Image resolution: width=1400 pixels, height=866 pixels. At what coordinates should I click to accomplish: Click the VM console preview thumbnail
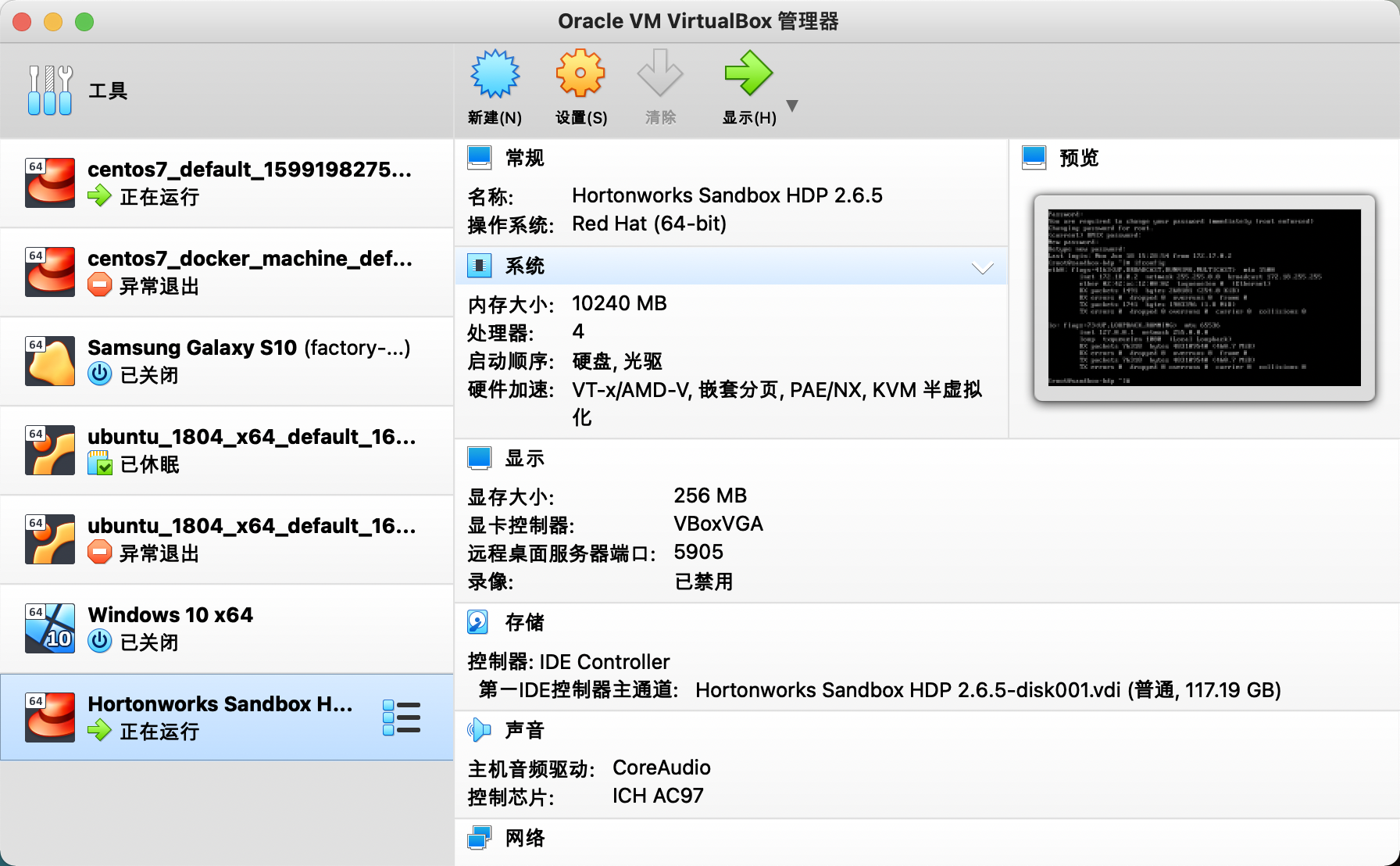pyautogui.click(x=1204, y=298)
